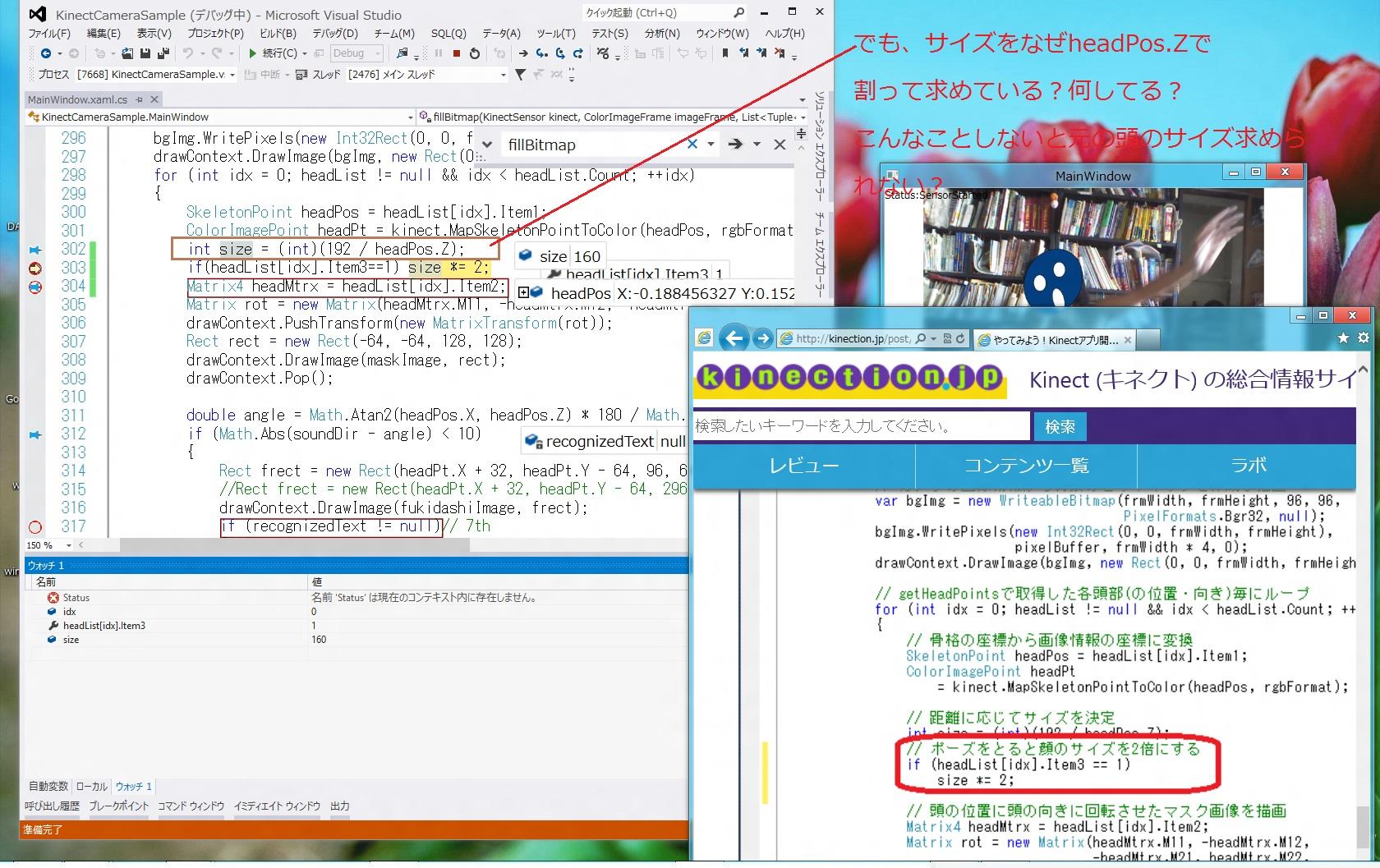
Task: Open the Debug configuration dropdown
Action: point(356,53)
